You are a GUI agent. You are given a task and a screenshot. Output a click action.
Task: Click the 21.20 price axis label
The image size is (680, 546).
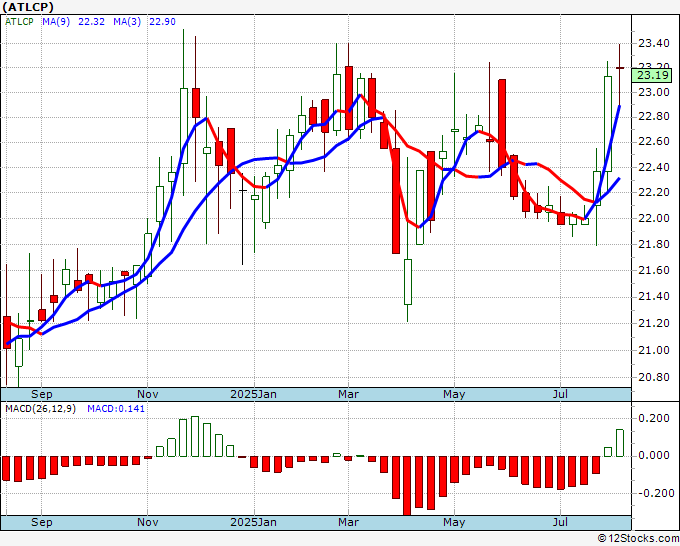click(653, 323)
